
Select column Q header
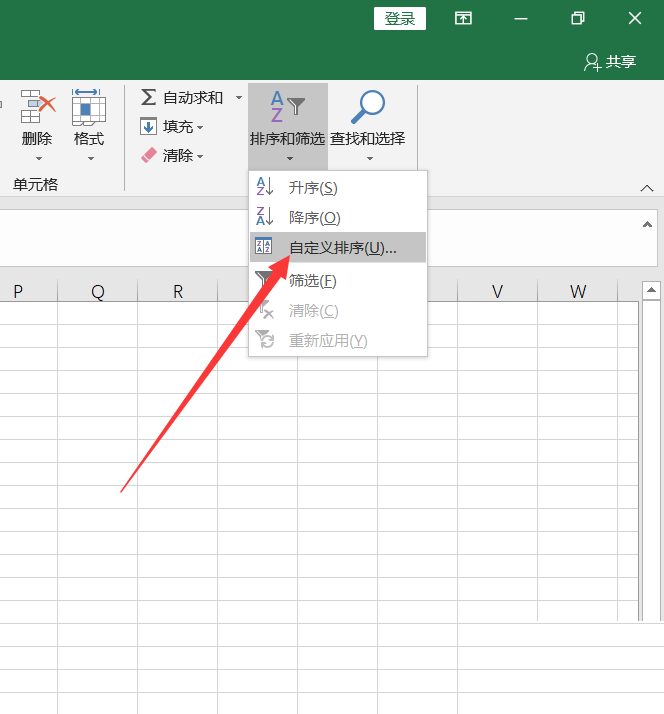(x=97, y=291)
